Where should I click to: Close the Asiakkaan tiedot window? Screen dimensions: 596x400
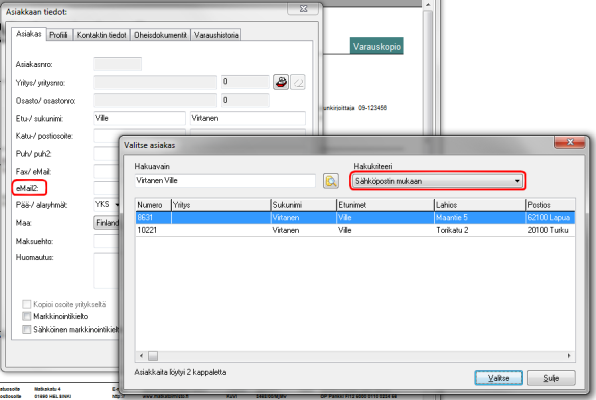pyautogui.click(x=303, y=8)
